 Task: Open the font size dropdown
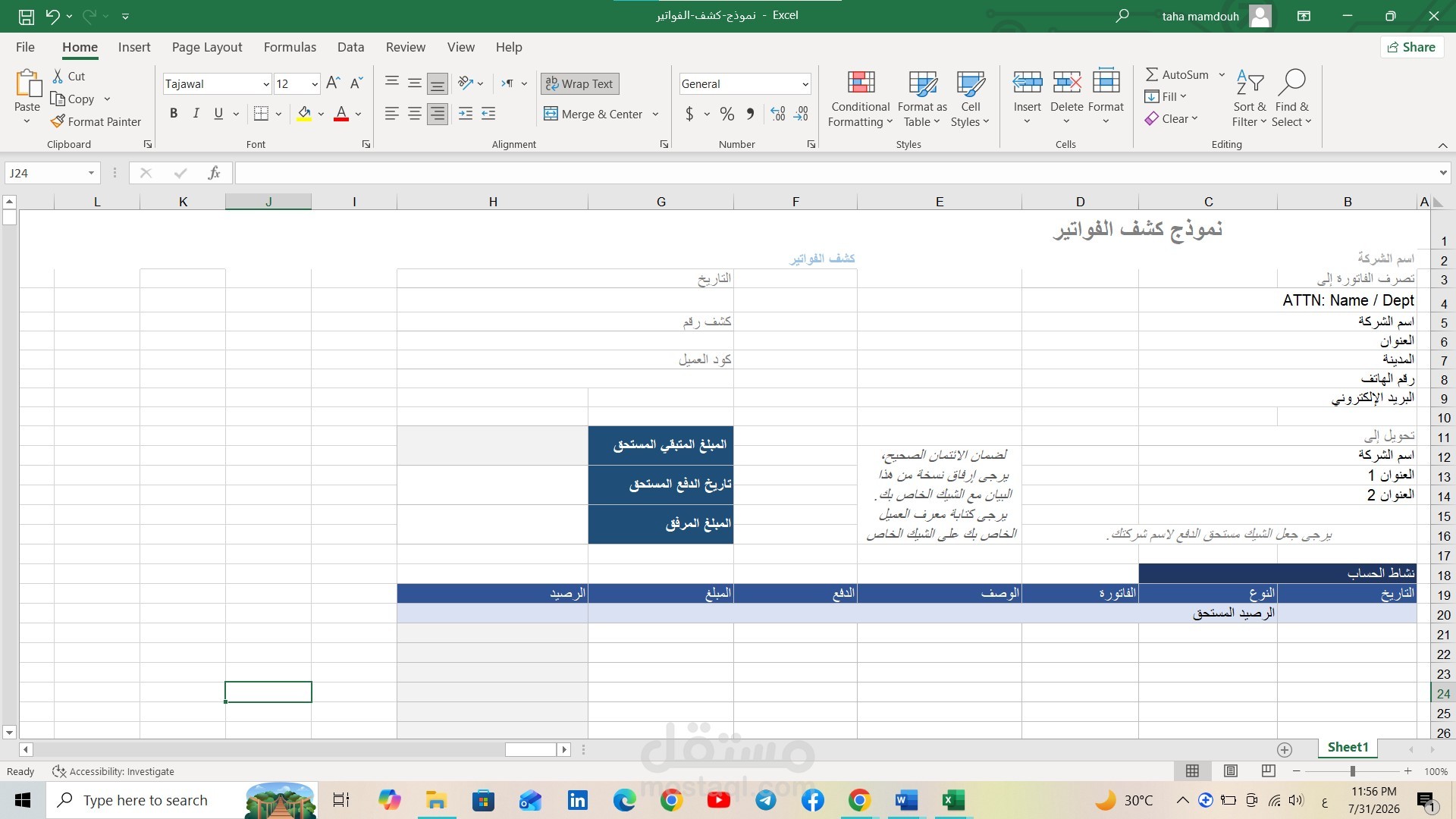(x=314, y=84)
